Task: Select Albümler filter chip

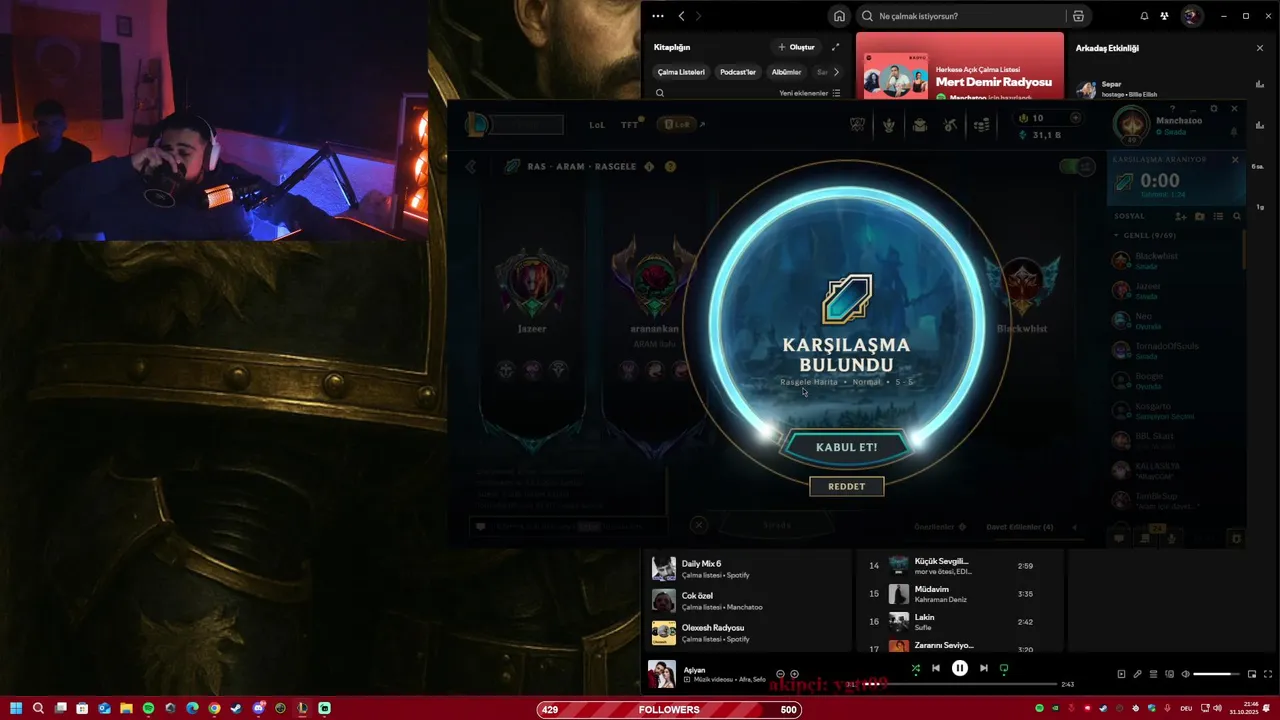Action: click(786, 72)
